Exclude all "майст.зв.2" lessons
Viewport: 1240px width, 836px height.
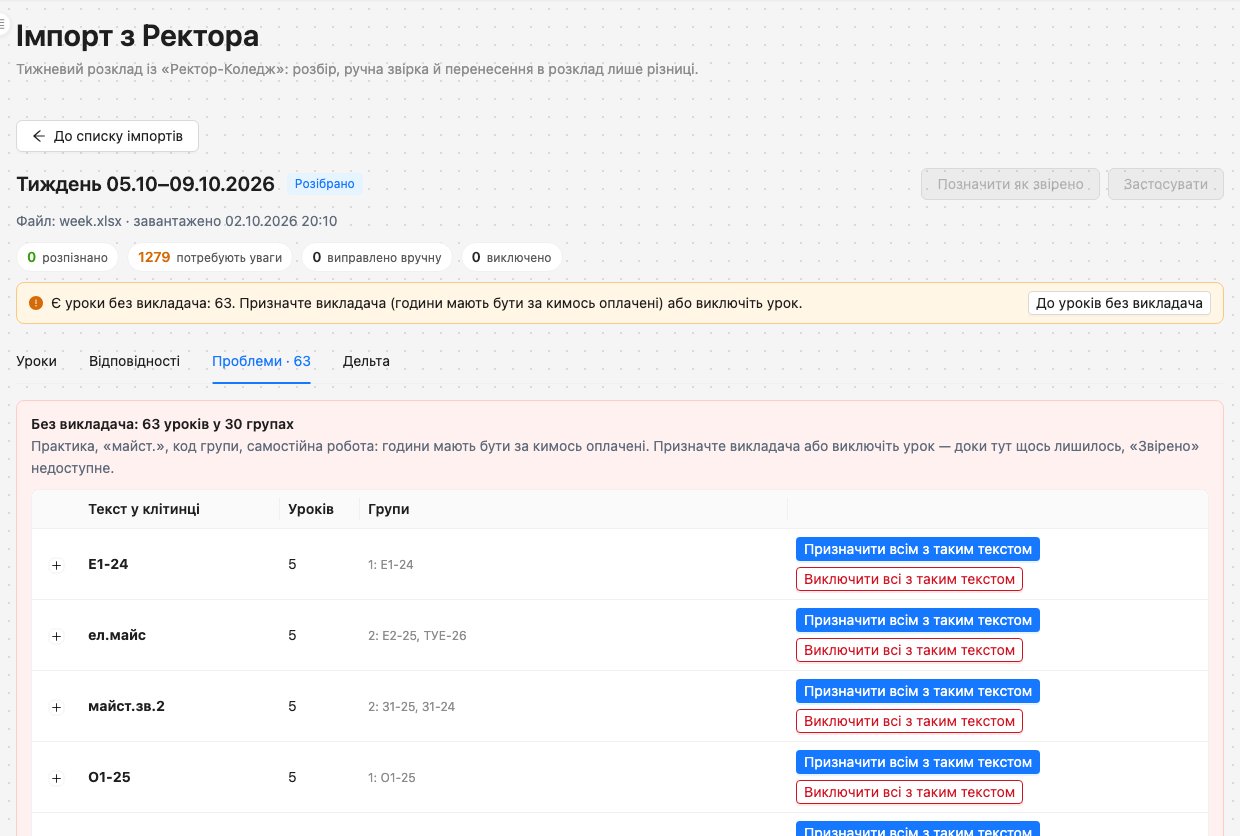pos(909,721)
